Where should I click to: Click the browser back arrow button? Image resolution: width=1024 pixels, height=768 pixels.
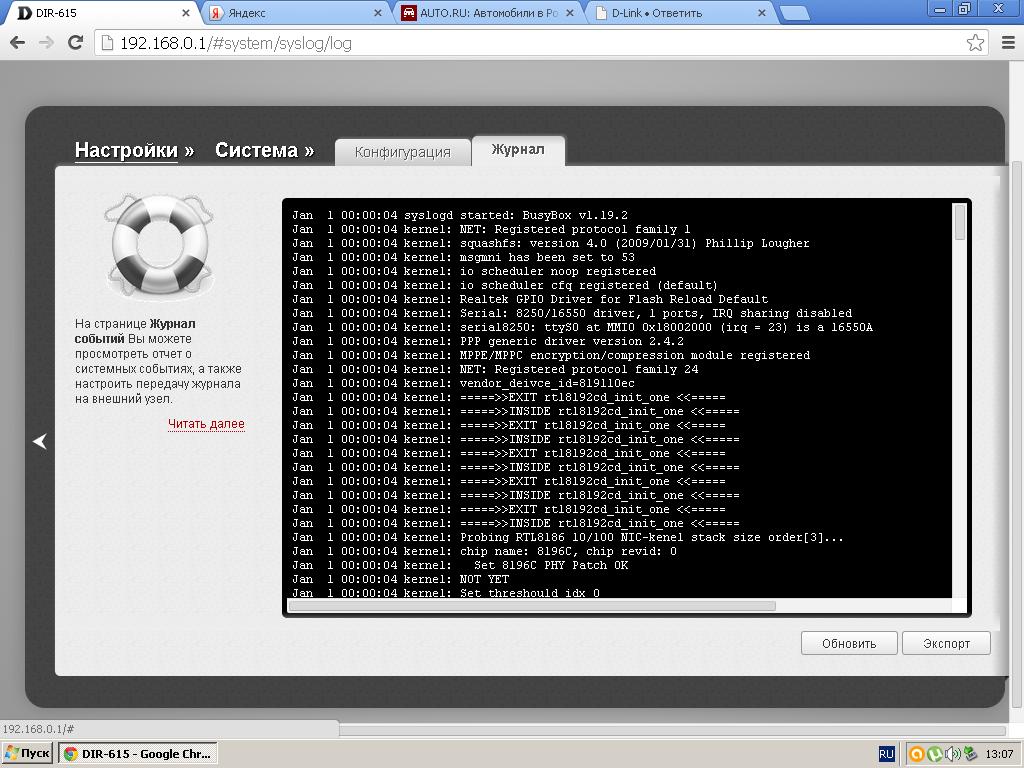click(x=17, y=43)
